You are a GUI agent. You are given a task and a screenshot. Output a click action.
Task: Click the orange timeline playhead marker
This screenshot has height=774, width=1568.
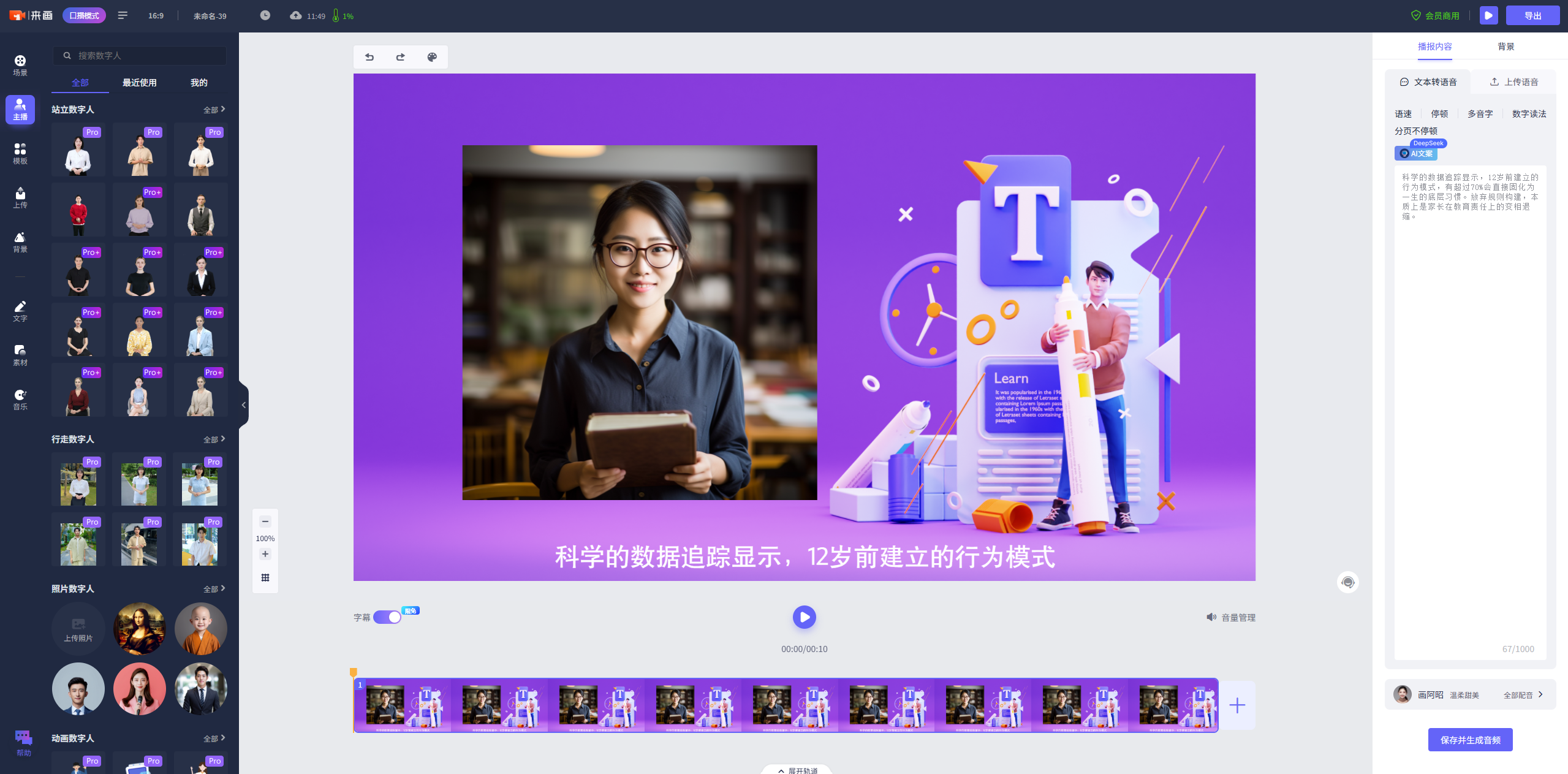tap(354, 673)
